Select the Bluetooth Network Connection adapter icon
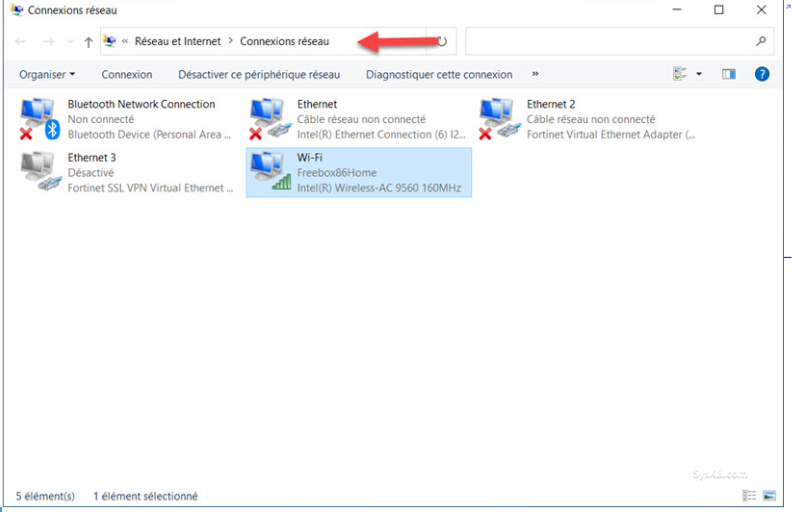The image size is (795, 512). pyautogui.click(x=39, y=119)
